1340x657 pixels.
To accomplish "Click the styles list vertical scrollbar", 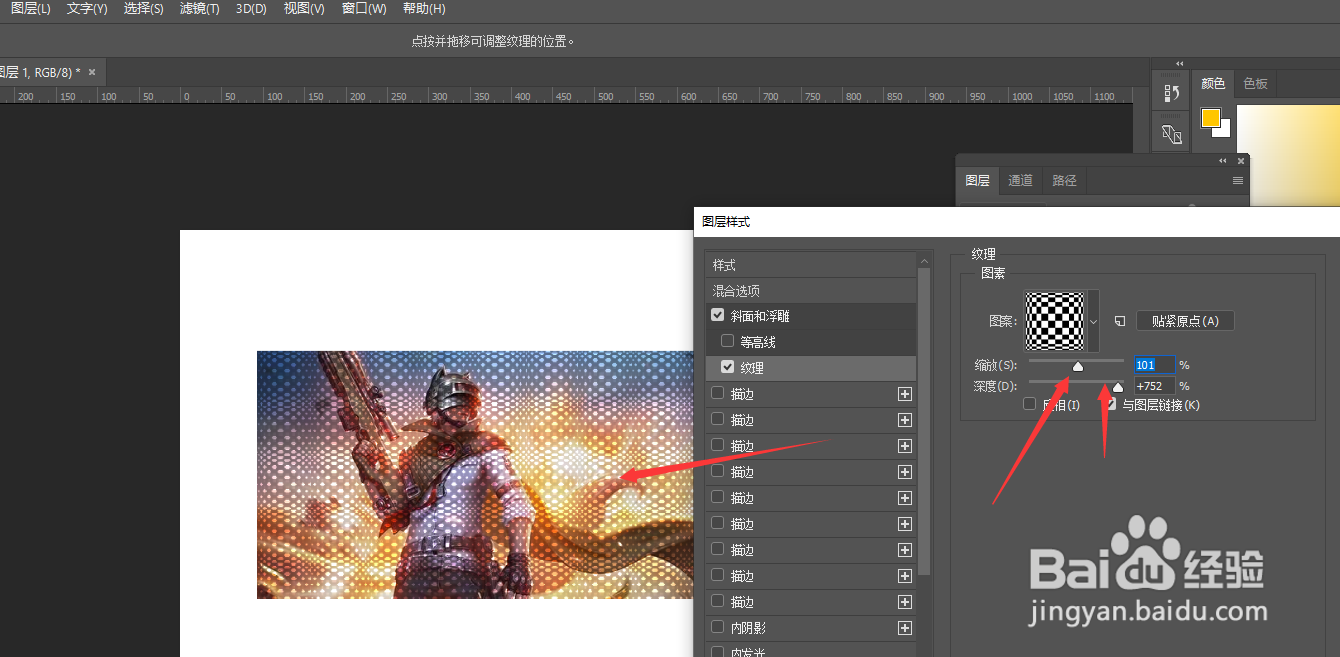I will pos(925,420).
